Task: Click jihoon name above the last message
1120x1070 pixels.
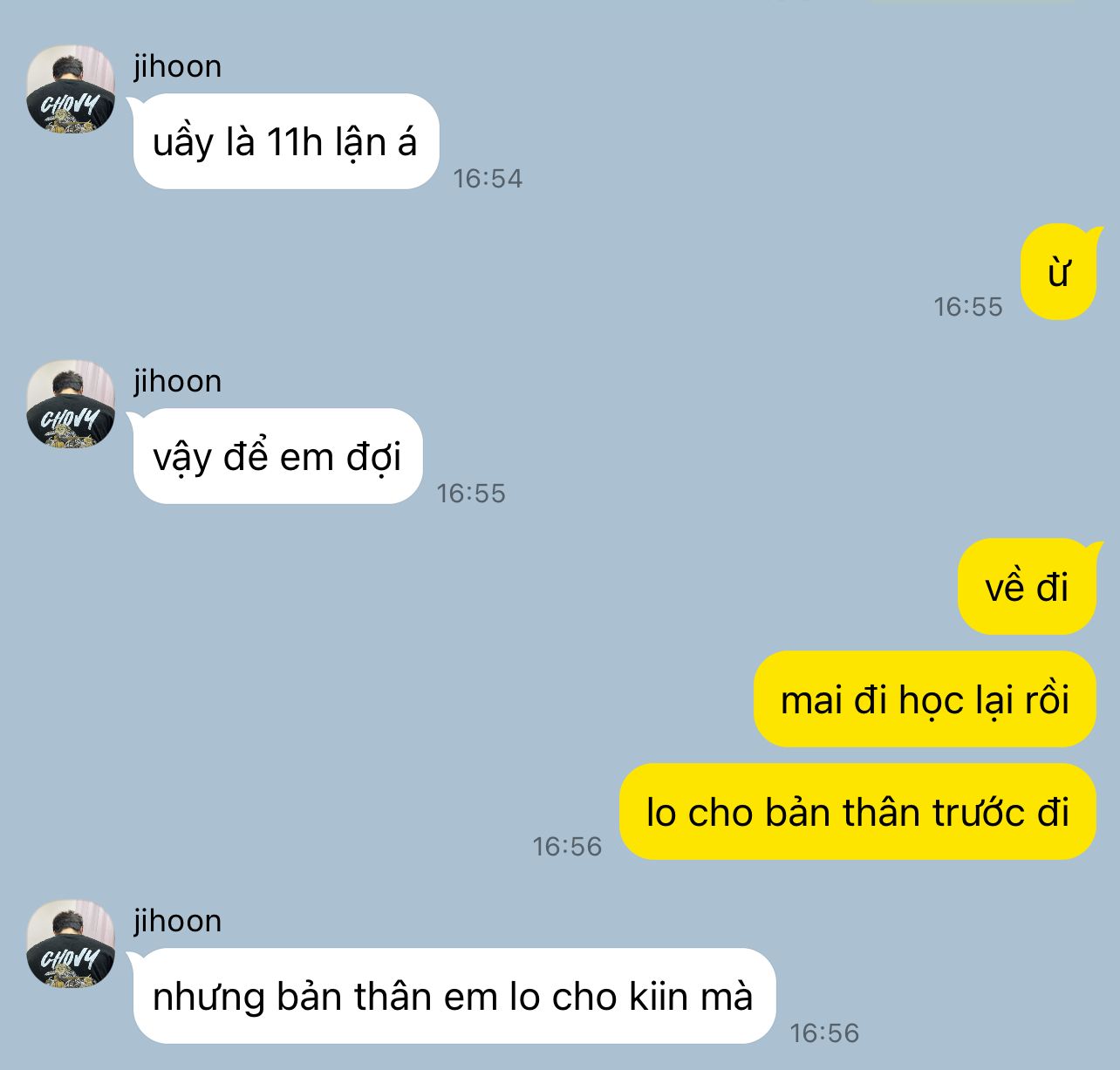Action: [x=178, y=921]
